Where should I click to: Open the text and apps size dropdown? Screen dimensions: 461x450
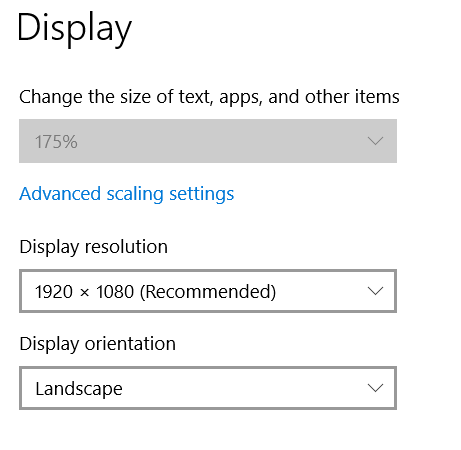[x=208, y=141]
